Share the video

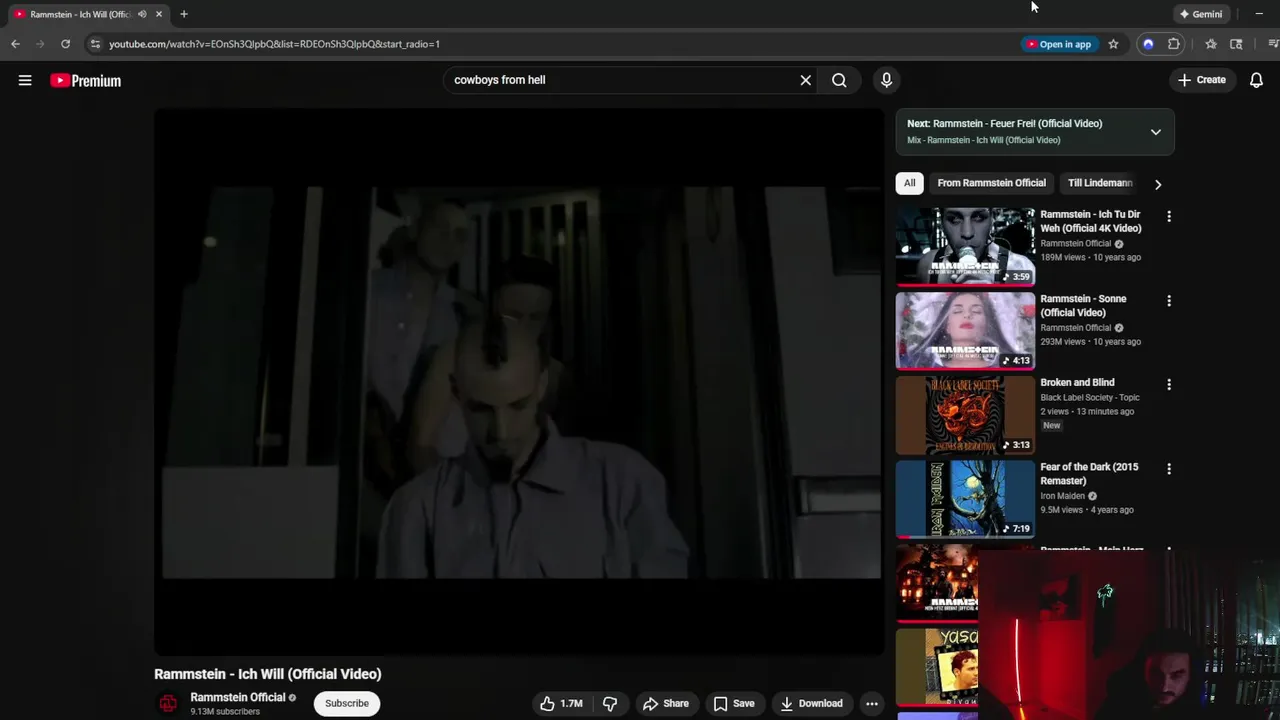tap(666, 703)
